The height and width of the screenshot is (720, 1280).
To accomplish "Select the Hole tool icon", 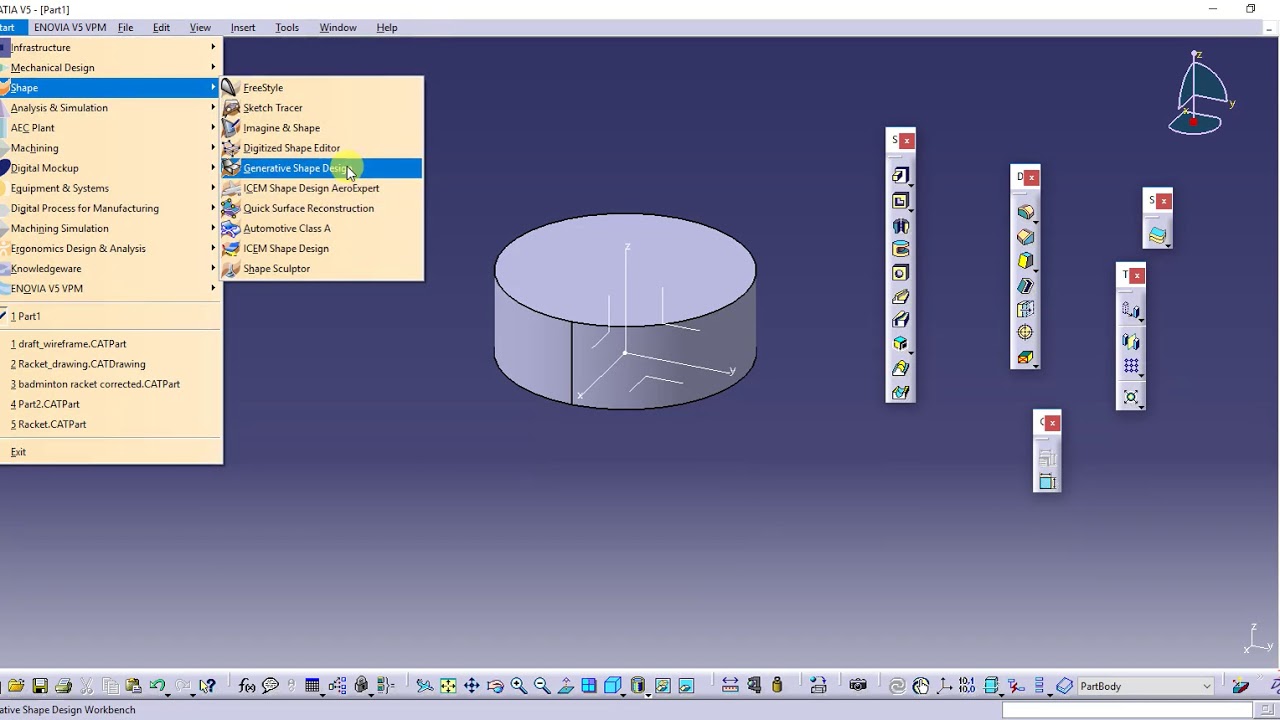I will point(900,273).
